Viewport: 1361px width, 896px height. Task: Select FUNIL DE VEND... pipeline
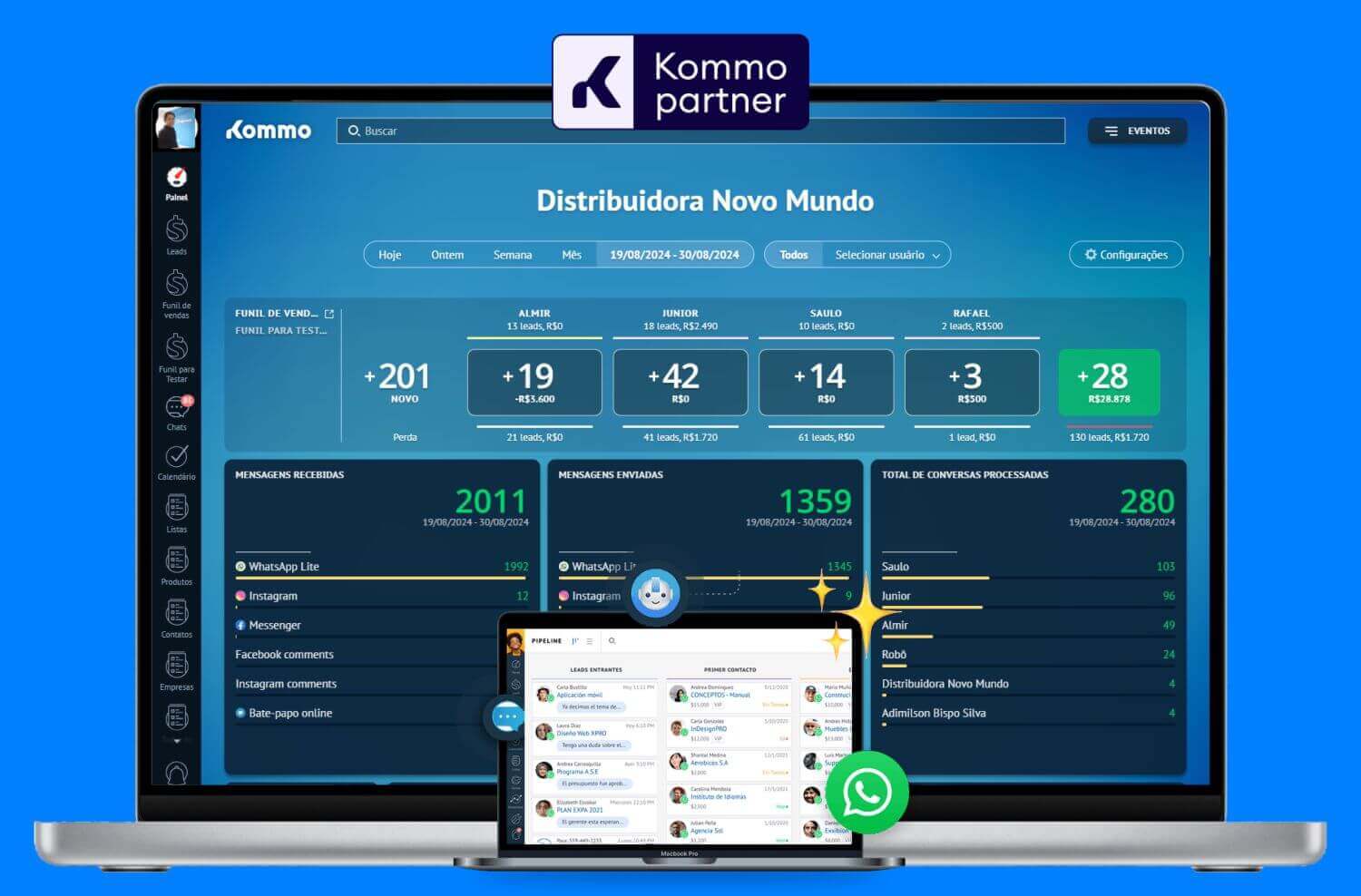[277, 314]
